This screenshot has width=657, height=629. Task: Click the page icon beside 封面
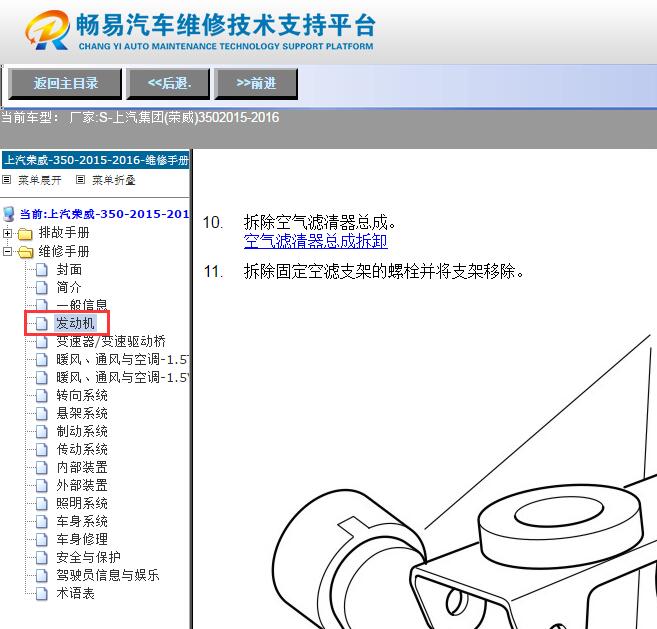[41, 270]
